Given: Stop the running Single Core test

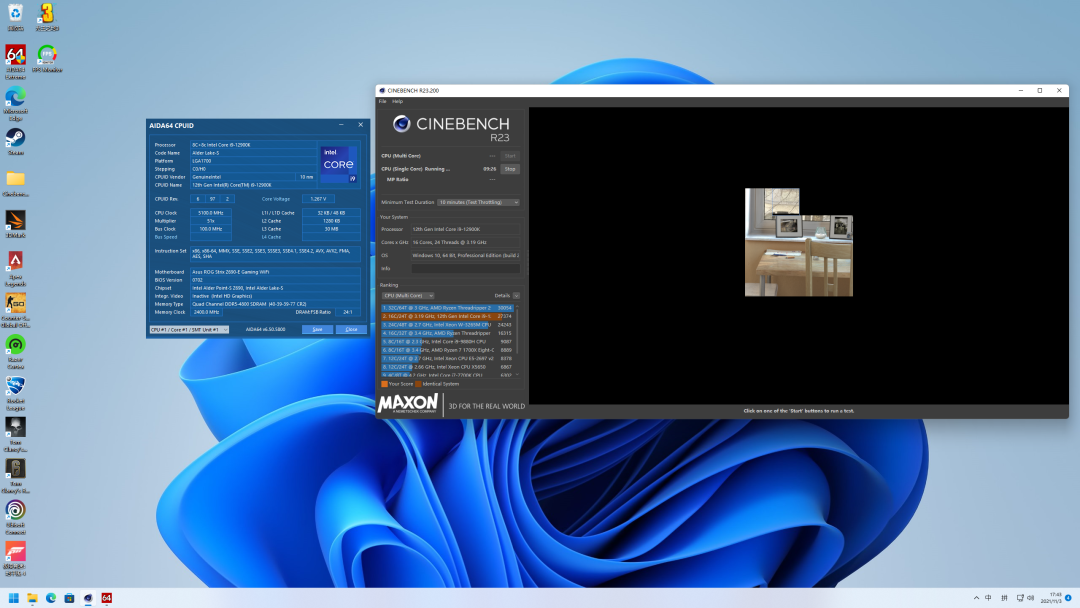Looking at the screenshot, I should tap(510, 169).
